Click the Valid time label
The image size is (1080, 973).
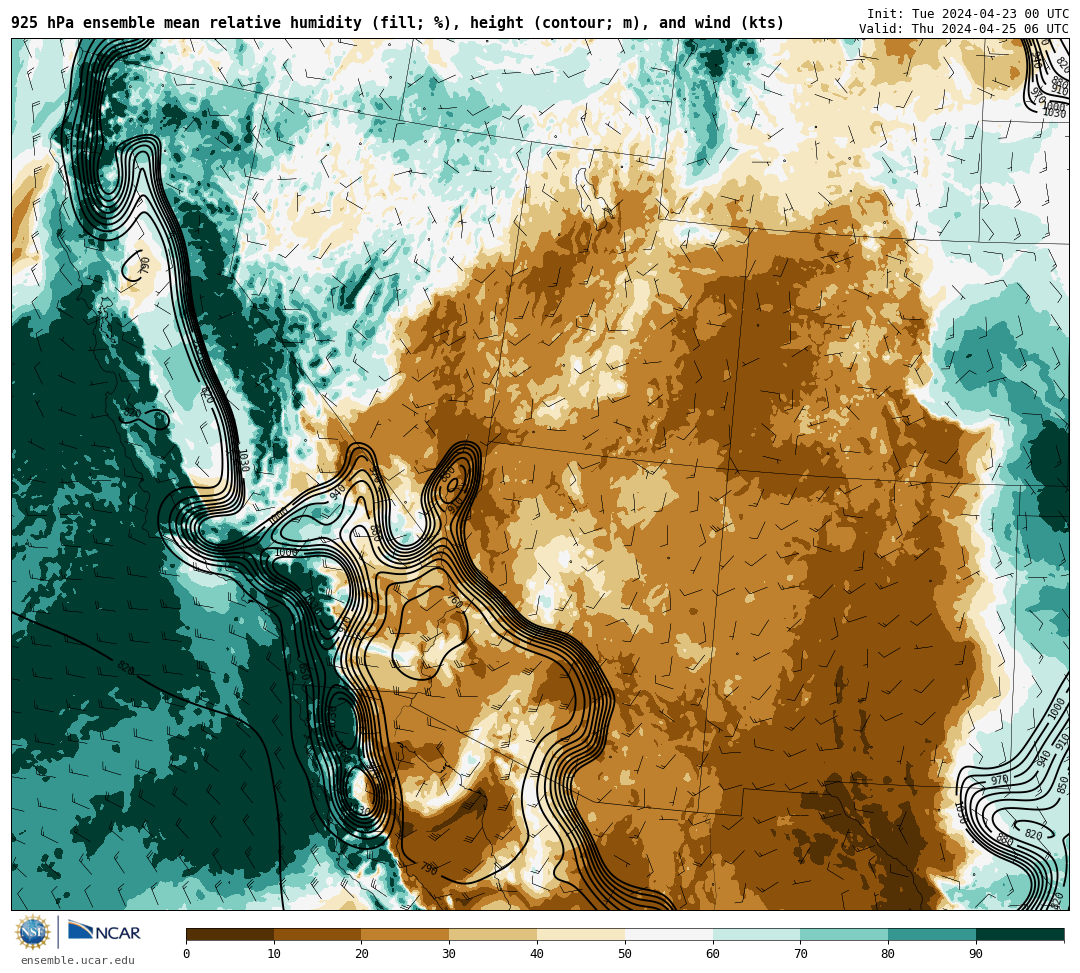tap(964, 29)
